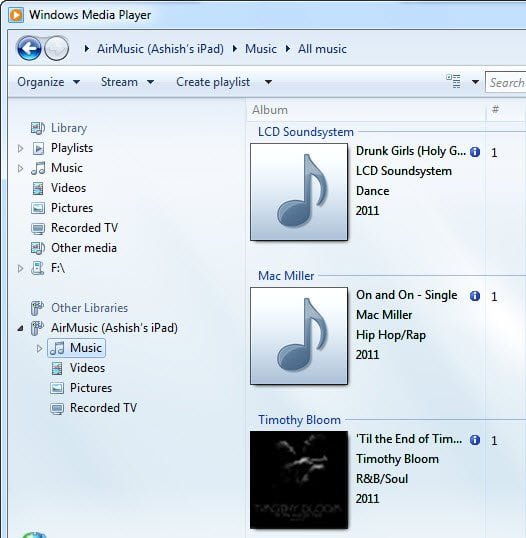The image size is (526, 538).
Task: Click the local library Music note icon
Action: 38,168
